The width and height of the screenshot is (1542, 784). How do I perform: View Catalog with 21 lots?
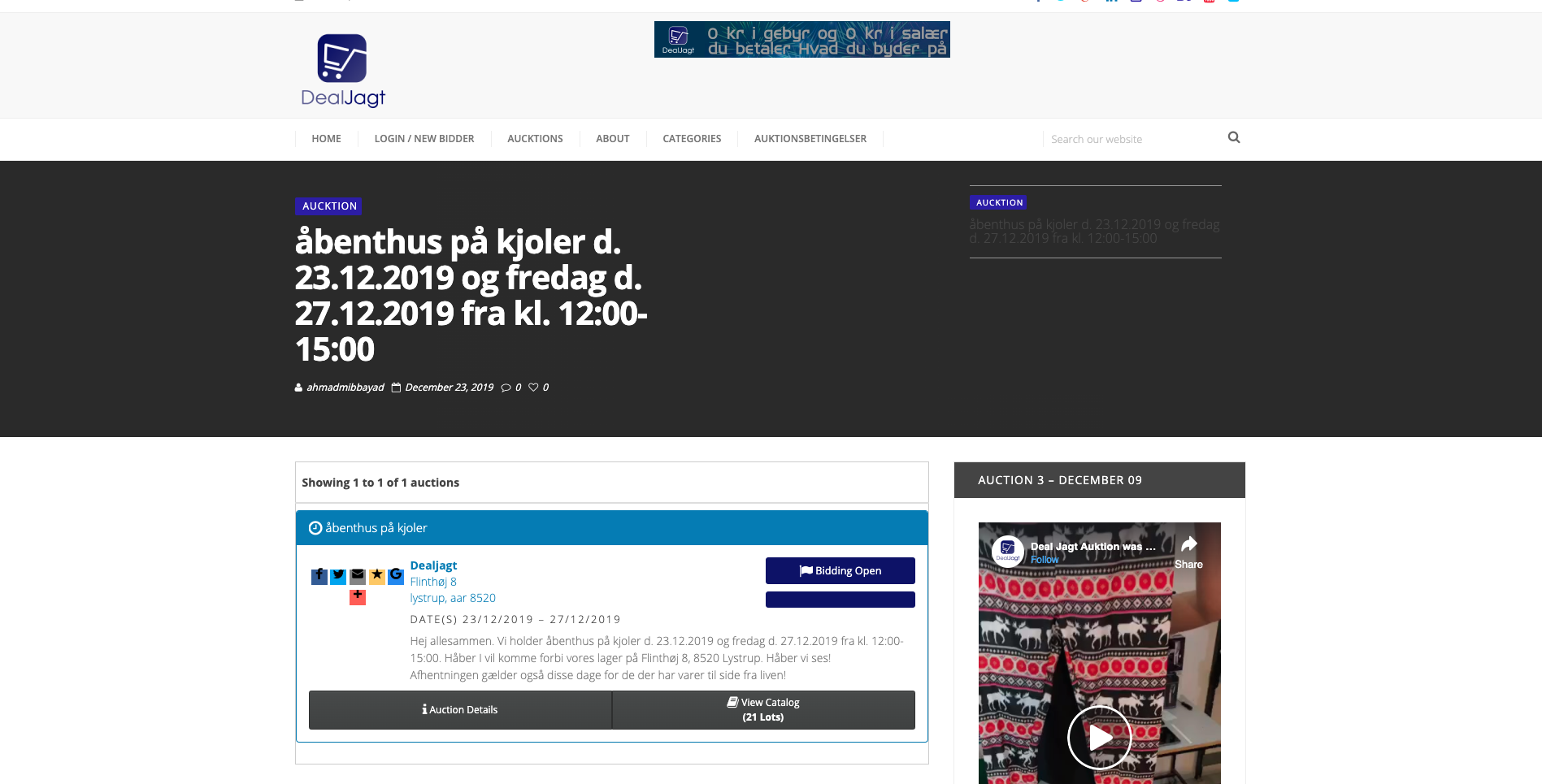[x=762, y=710]
